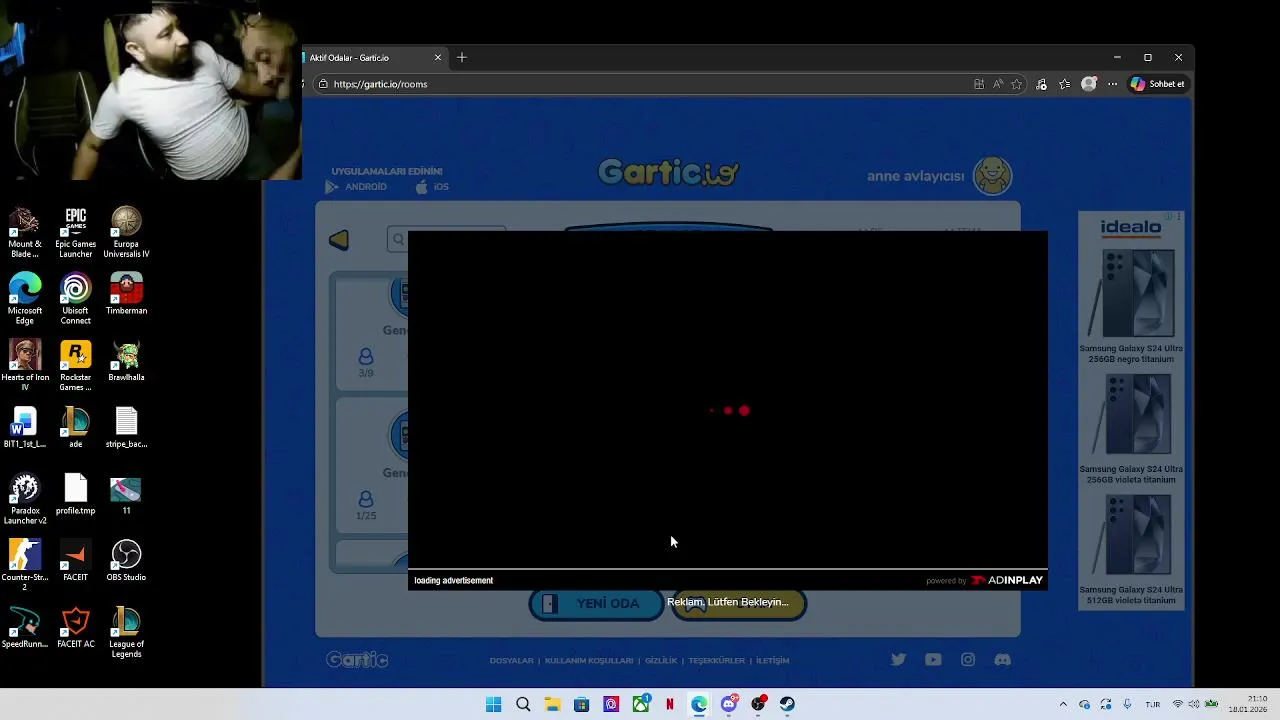
Task: Open Gartic Twitter social icon
Action: click(898, 659)
